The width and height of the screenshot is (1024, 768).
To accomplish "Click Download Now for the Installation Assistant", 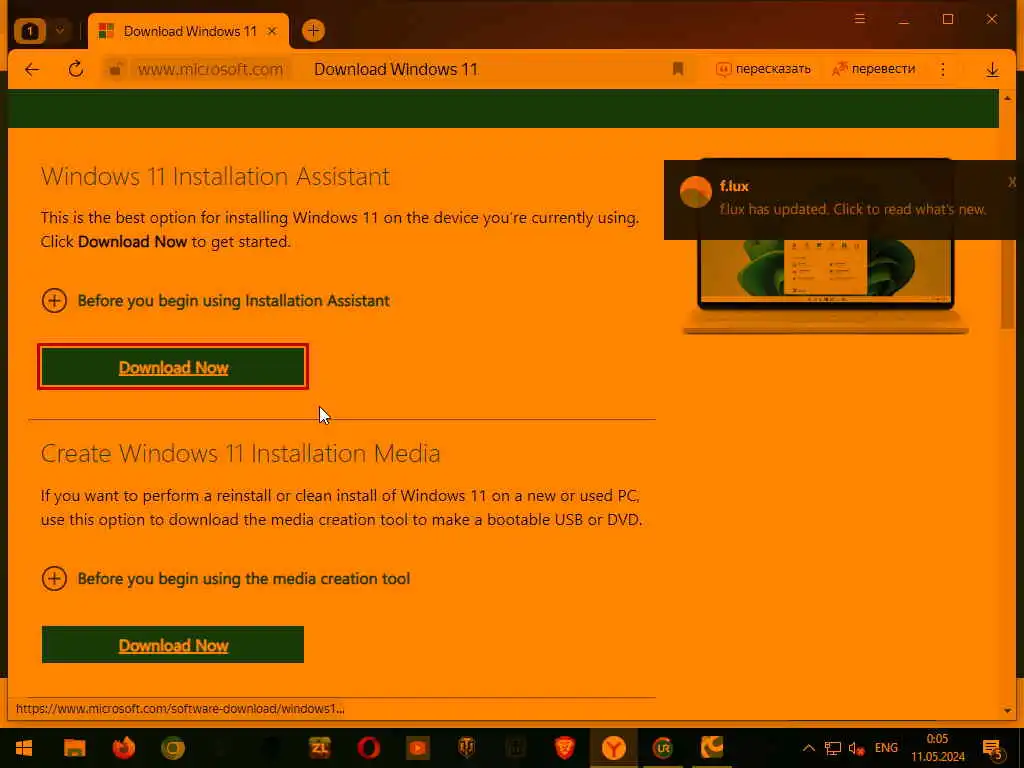I will (173, 367).
